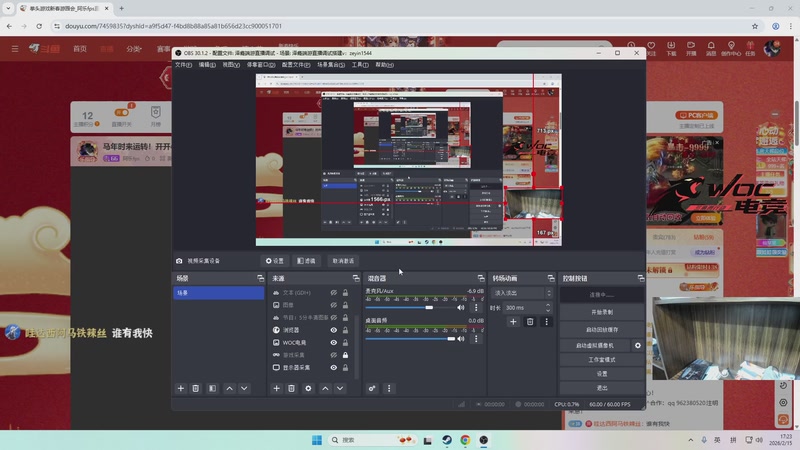Select the 场景 scene in Scenes list

pos(219,293)
